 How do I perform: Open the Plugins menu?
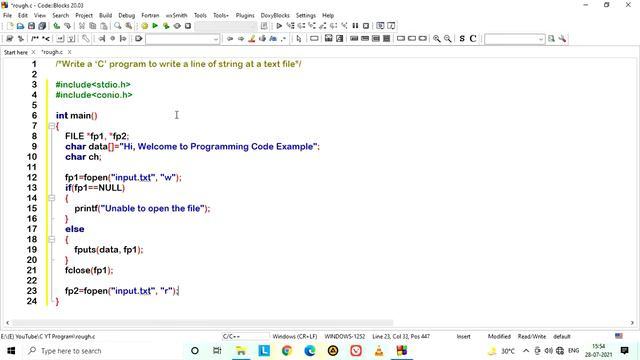pyautogui.click(x=245, y=16)
